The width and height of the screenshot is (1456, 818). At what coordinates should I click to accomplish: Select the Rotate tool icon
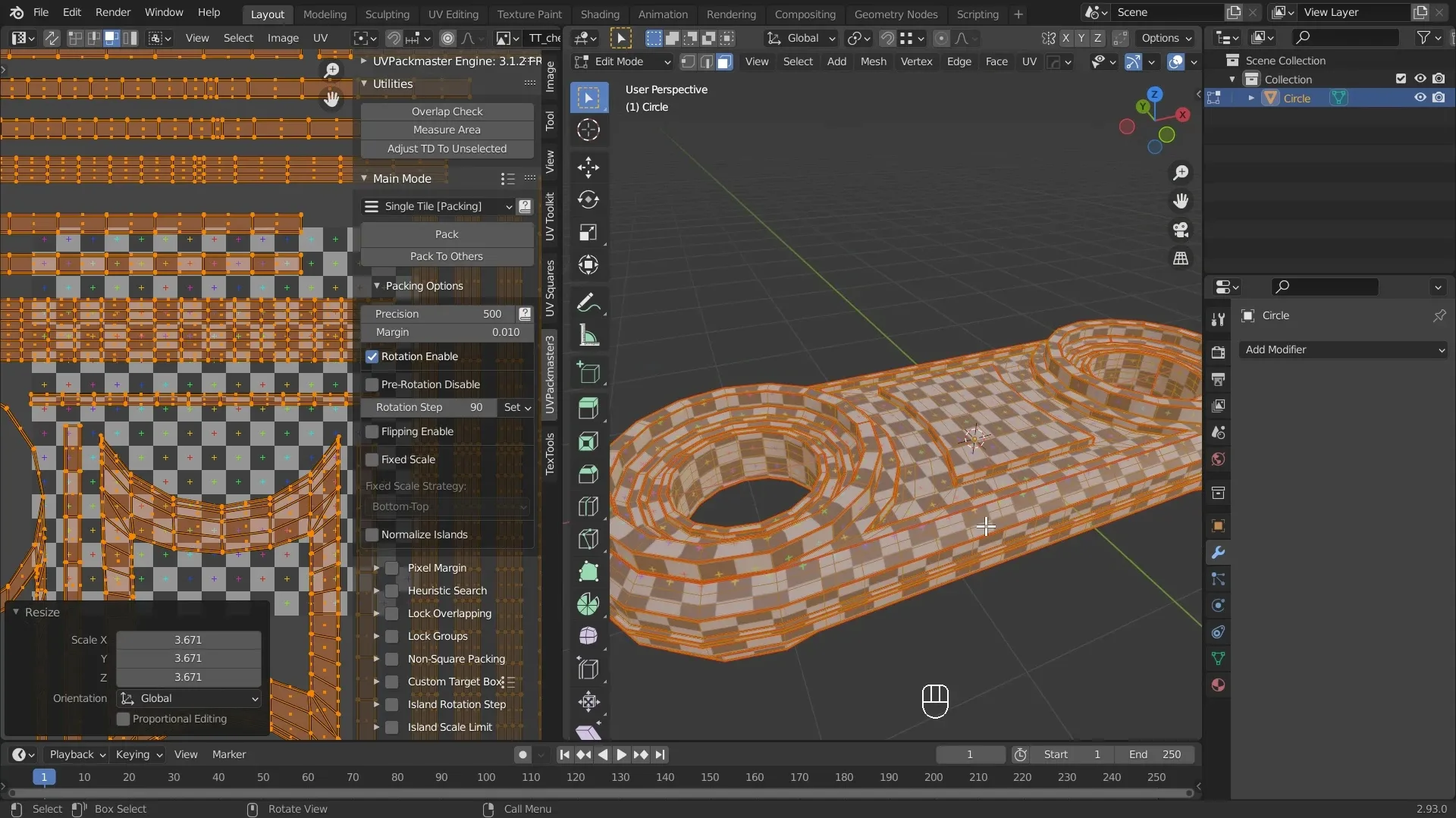588,199
